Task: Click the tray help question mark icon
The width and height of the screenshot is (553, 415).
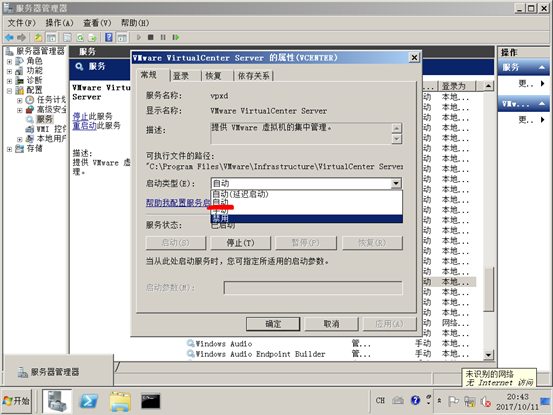Action: (x=415, y=400)
